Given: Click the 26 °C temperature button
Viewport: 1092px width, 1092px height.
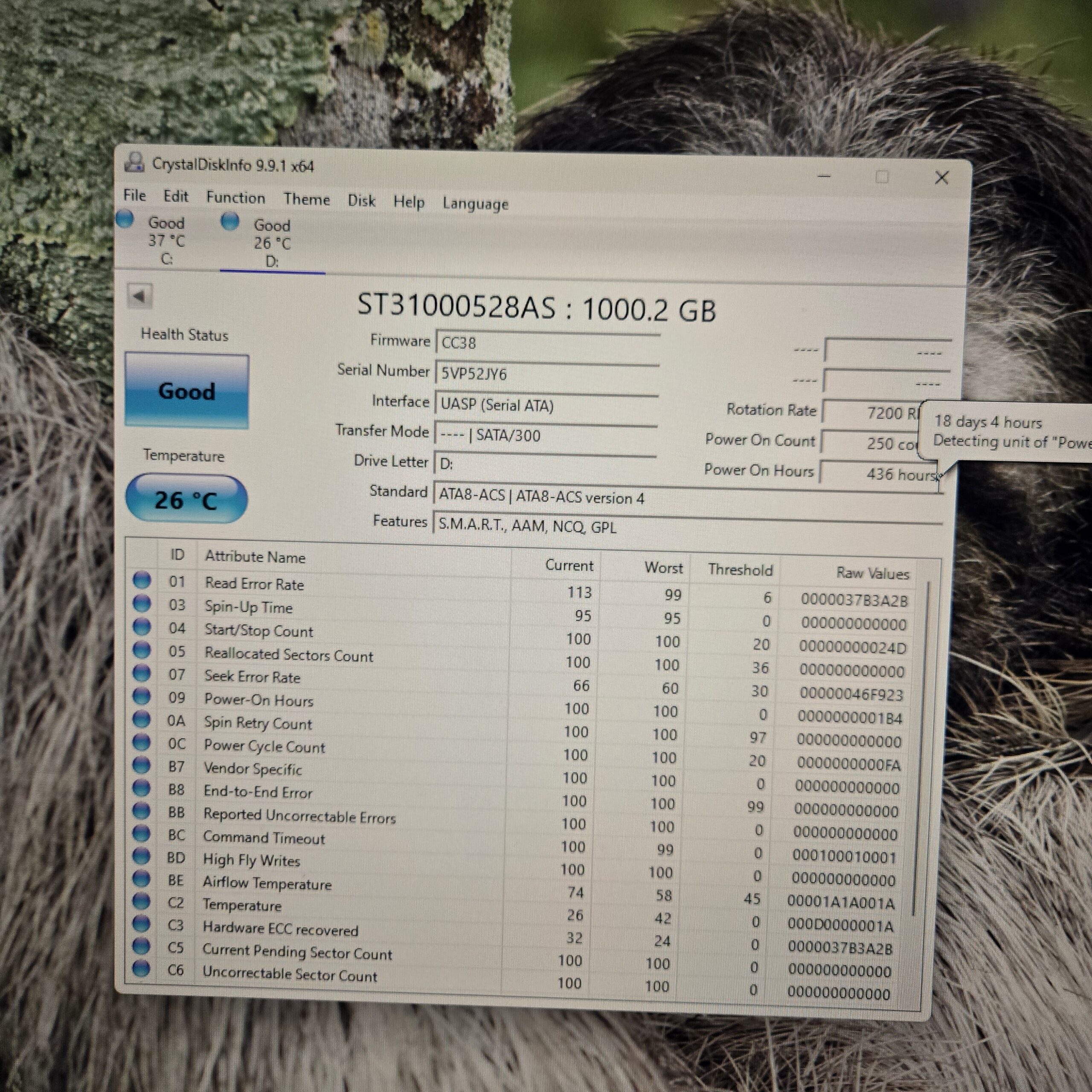Looking at the screenshot, I should (186, 500).
